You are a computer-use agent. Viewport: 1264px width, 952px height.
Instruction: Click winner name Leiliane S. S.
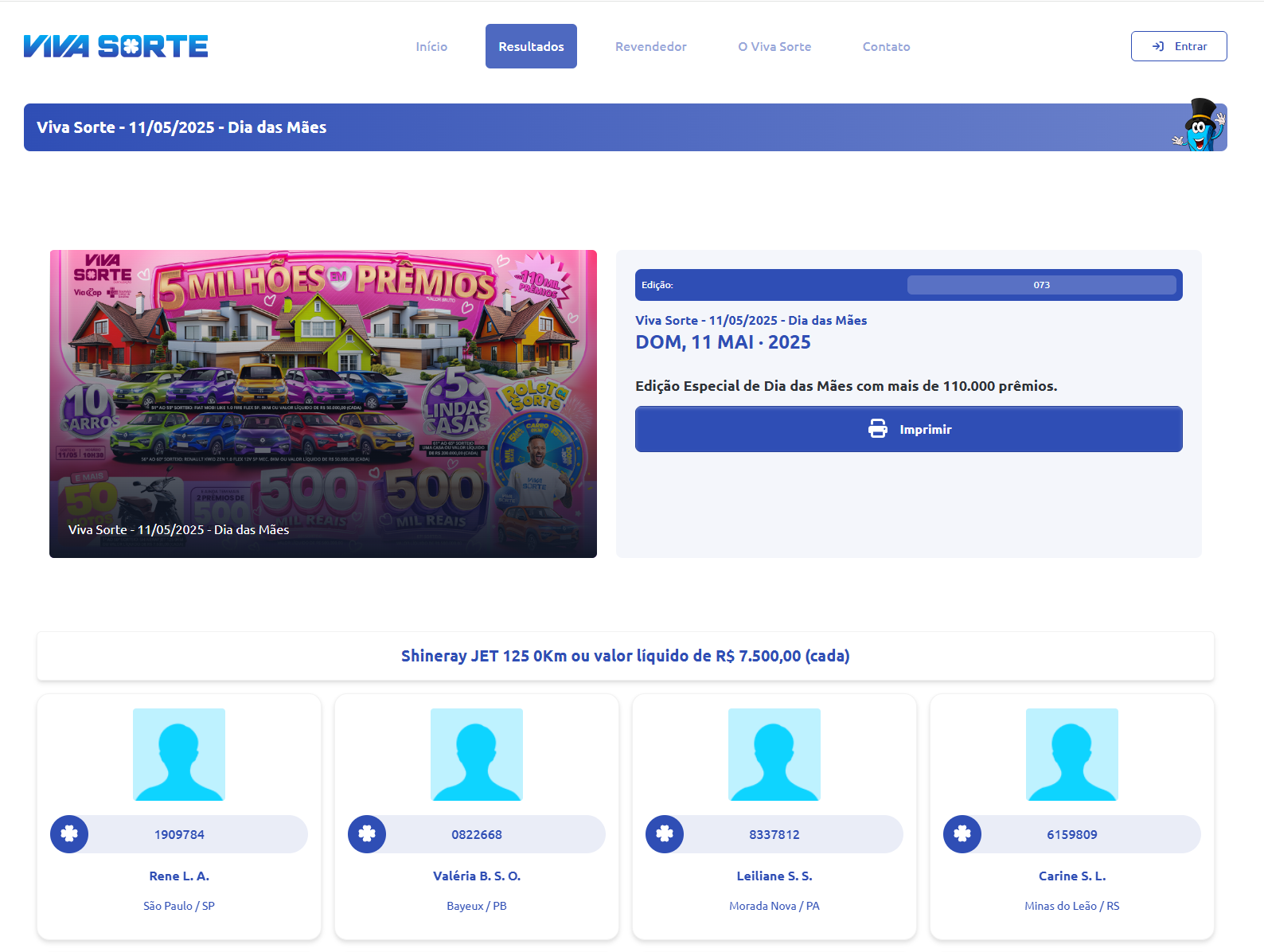[774, 876]
